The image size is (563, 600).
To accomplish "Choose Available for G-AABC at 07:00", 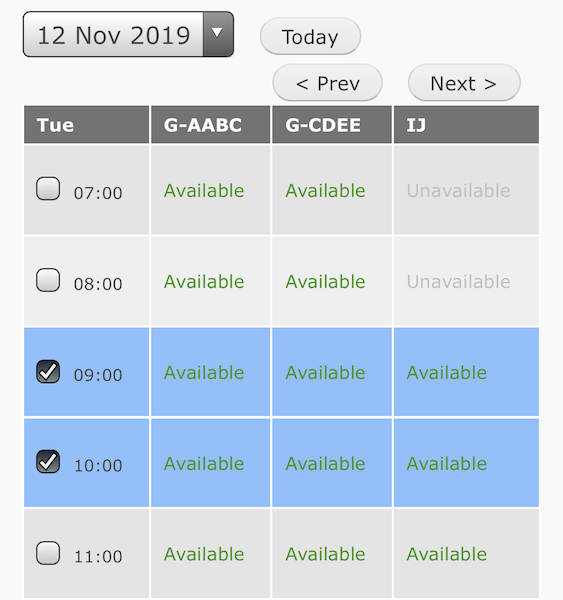I will point(204,191).
